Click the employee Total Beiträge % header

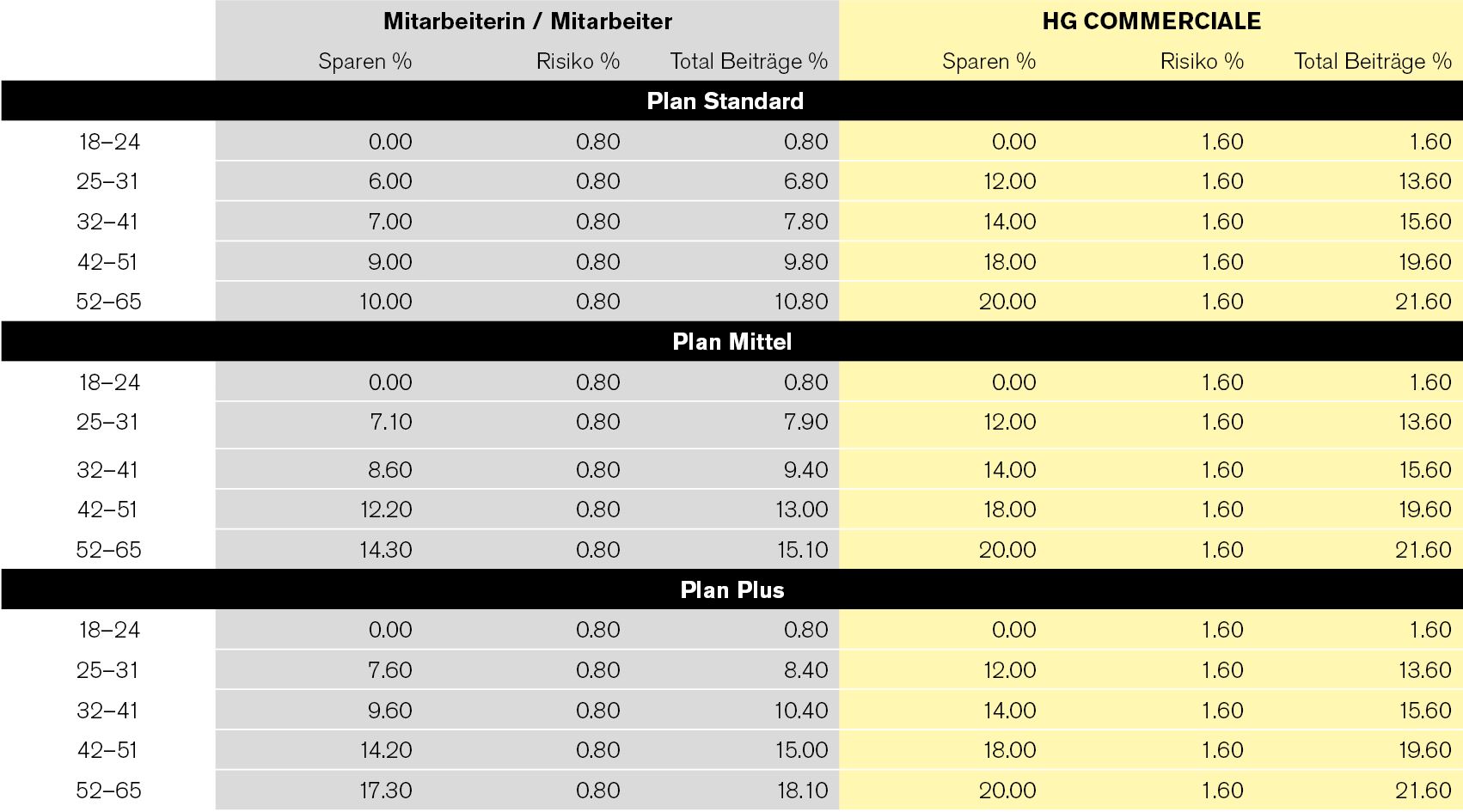coord(748,62)
